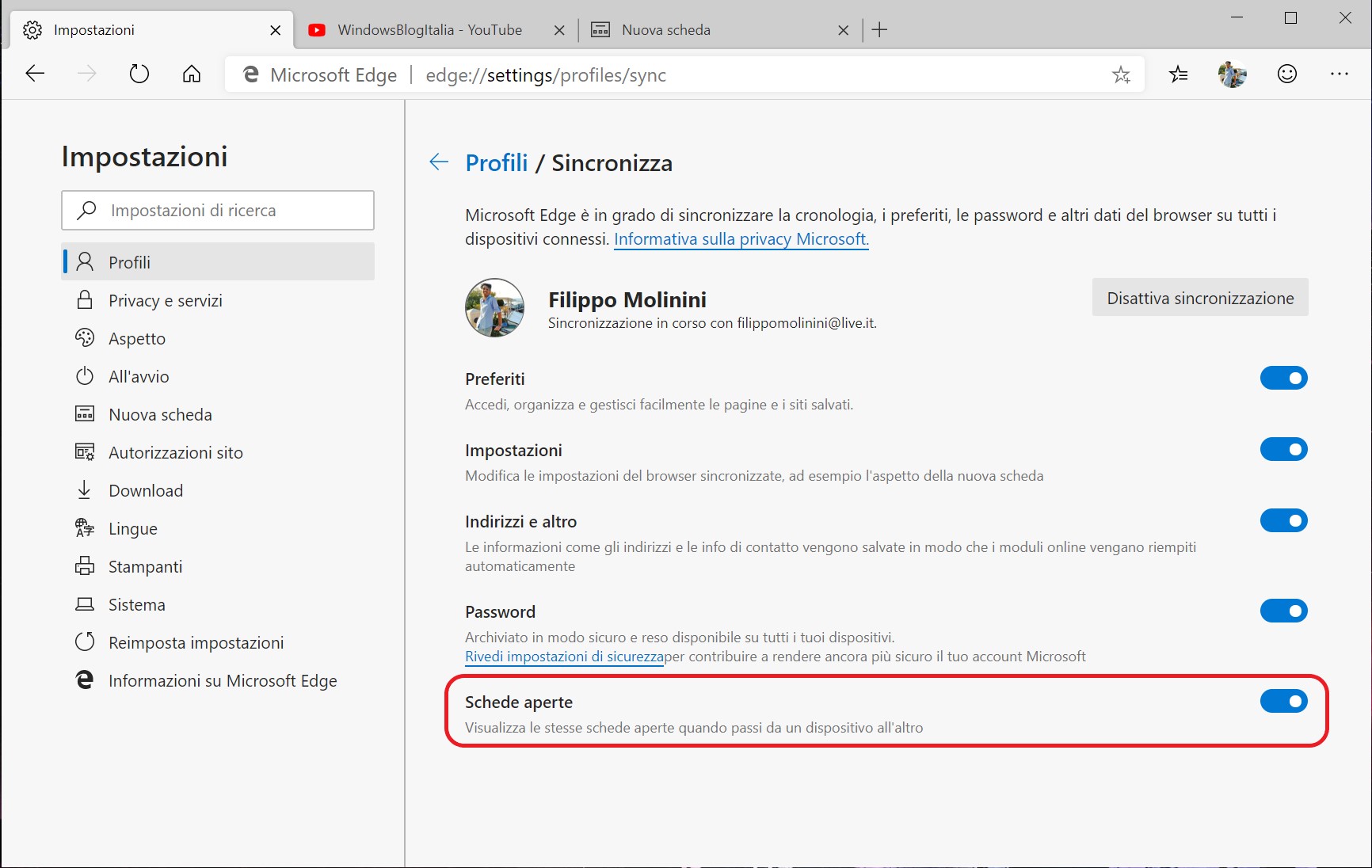1372x868 pixels.
Task: Close the Nuova scheda tab
Action: 844,30
